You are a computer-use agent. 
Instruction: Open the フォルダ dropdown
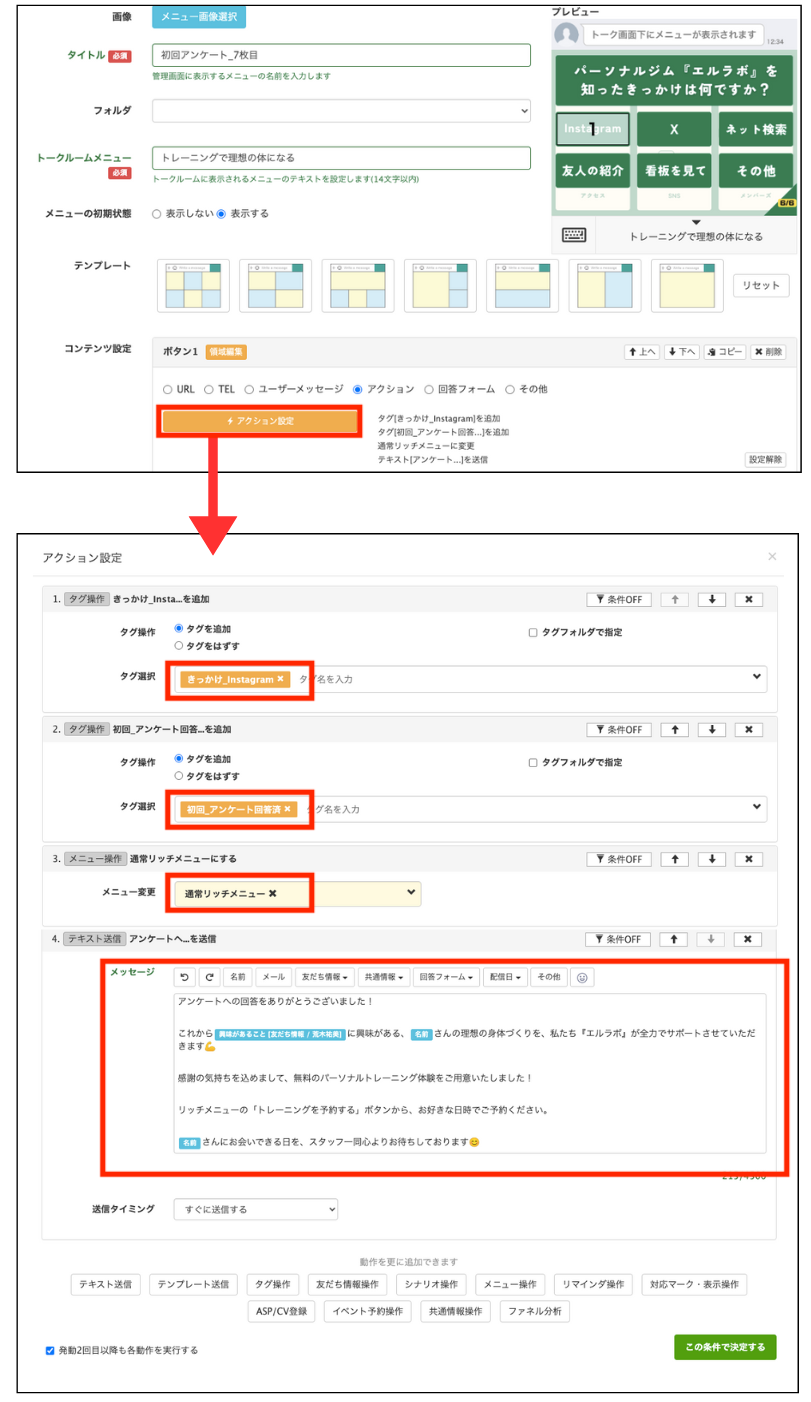(341, 111)
